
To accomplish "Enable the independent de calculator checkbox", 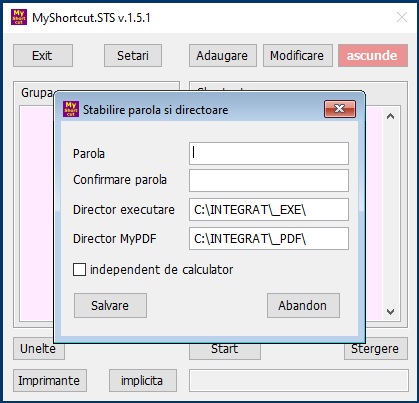I will pyautogui.click(x=79, y=270).
